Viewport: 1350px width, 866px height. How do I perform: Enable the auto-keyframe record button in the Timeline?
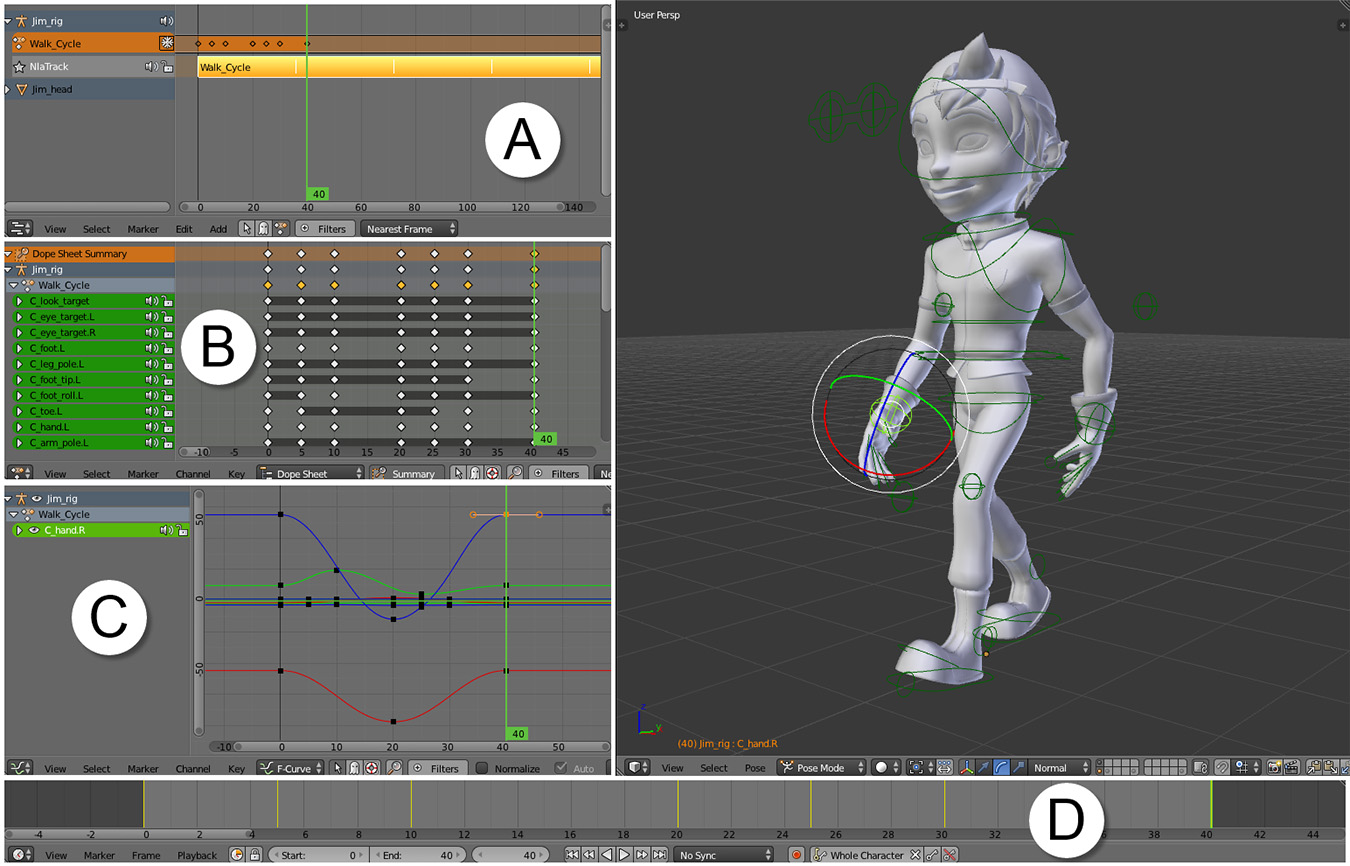(797, 855)
